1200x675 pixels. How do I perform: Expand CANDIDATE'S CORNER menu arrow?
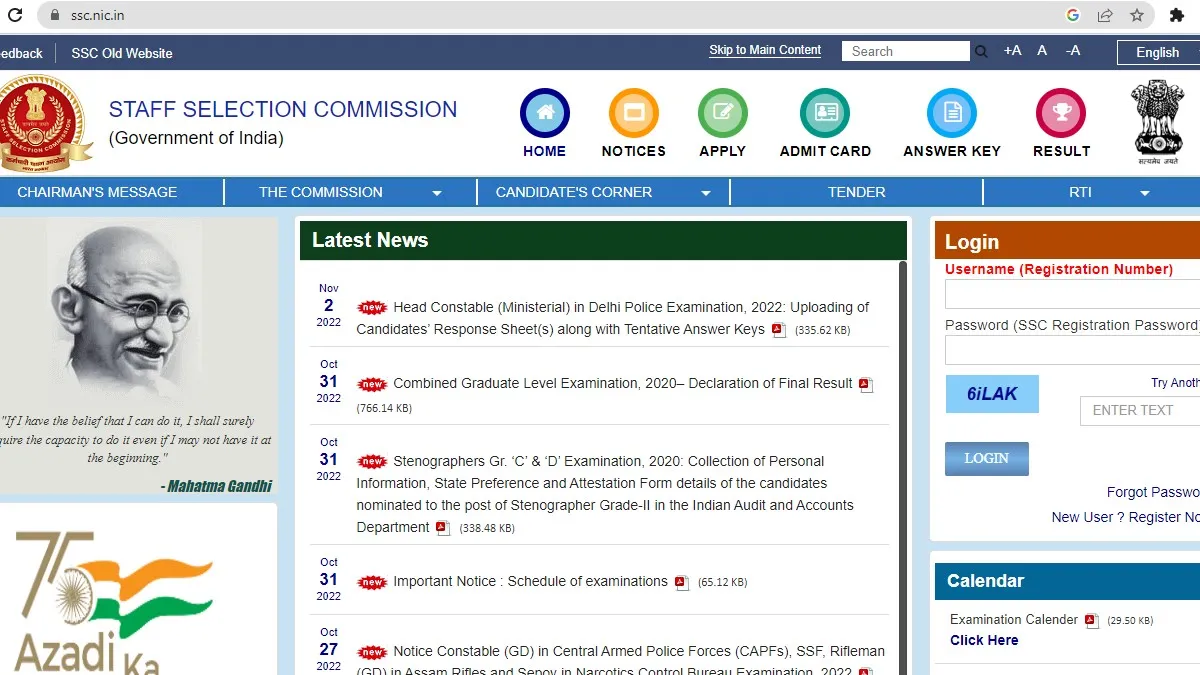[706, 193]
